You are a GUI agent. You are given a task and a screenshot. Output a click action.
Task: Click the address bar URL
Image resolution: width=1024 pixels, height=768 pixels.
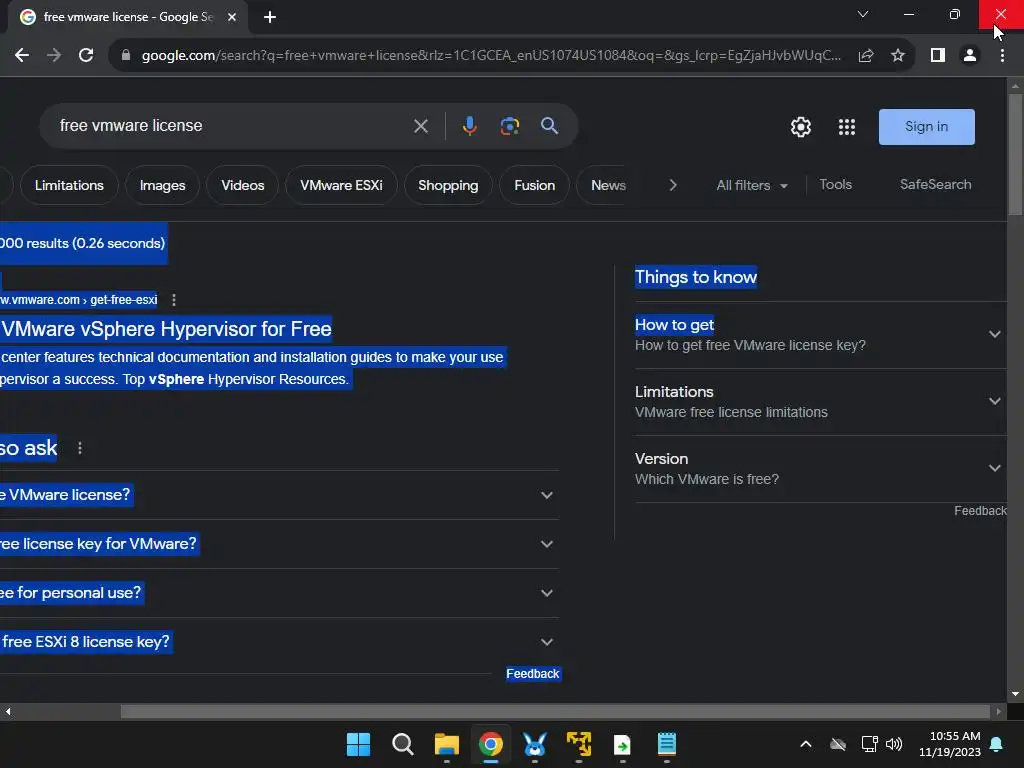point(490,56)
